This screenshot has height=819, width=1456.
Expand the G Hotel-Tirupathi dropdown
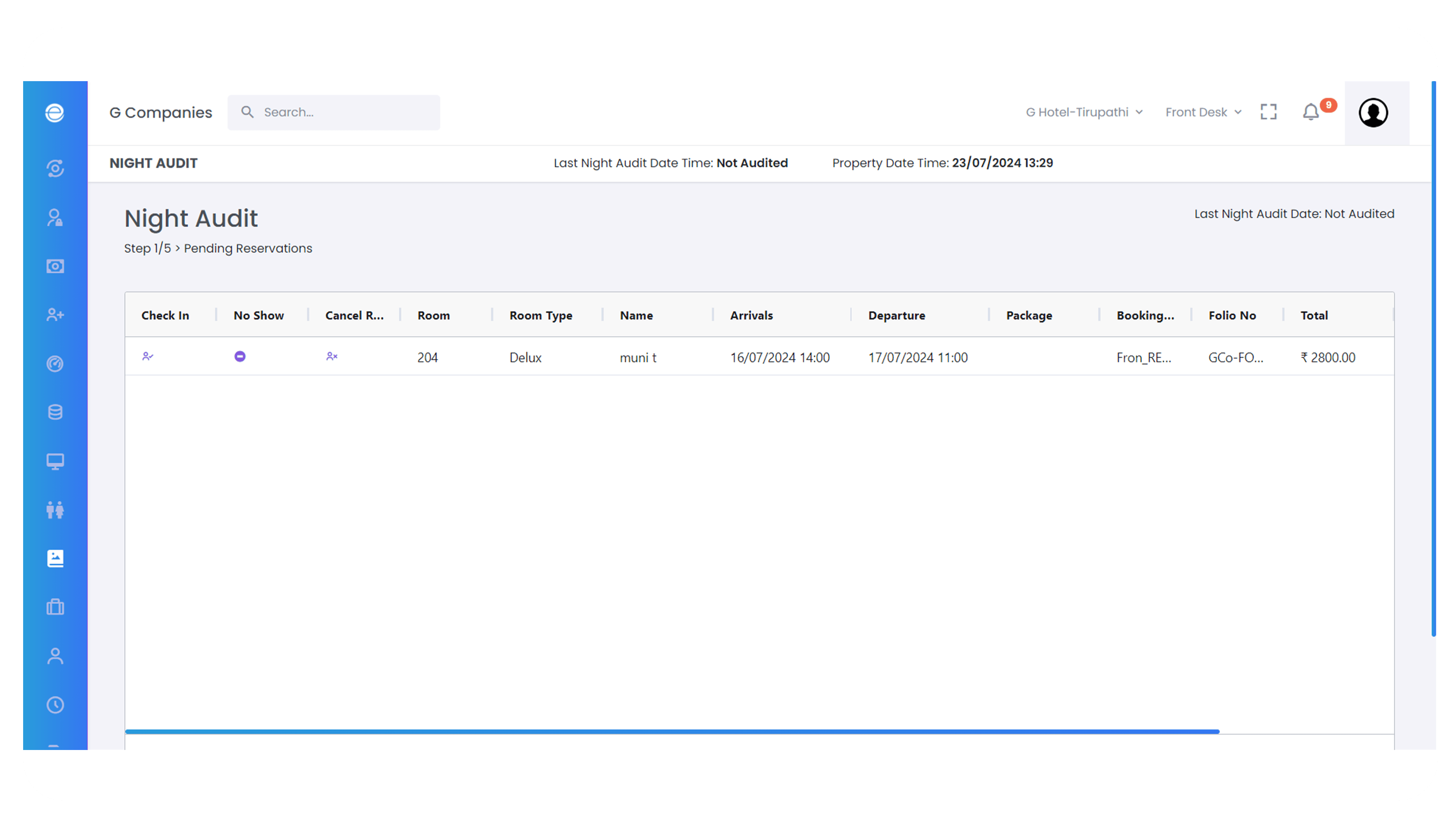[x=1084, y=112]
